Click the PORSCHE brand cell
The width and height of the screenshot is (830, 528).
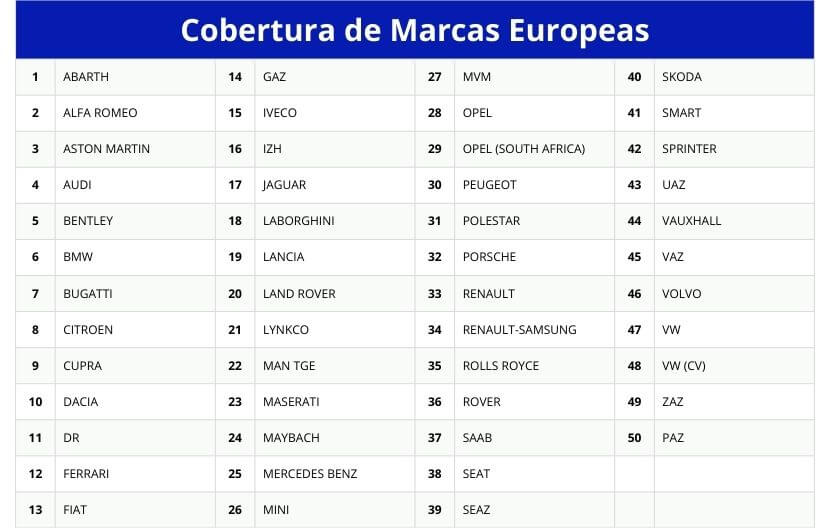pyautogui.click(x=489, y=257)
